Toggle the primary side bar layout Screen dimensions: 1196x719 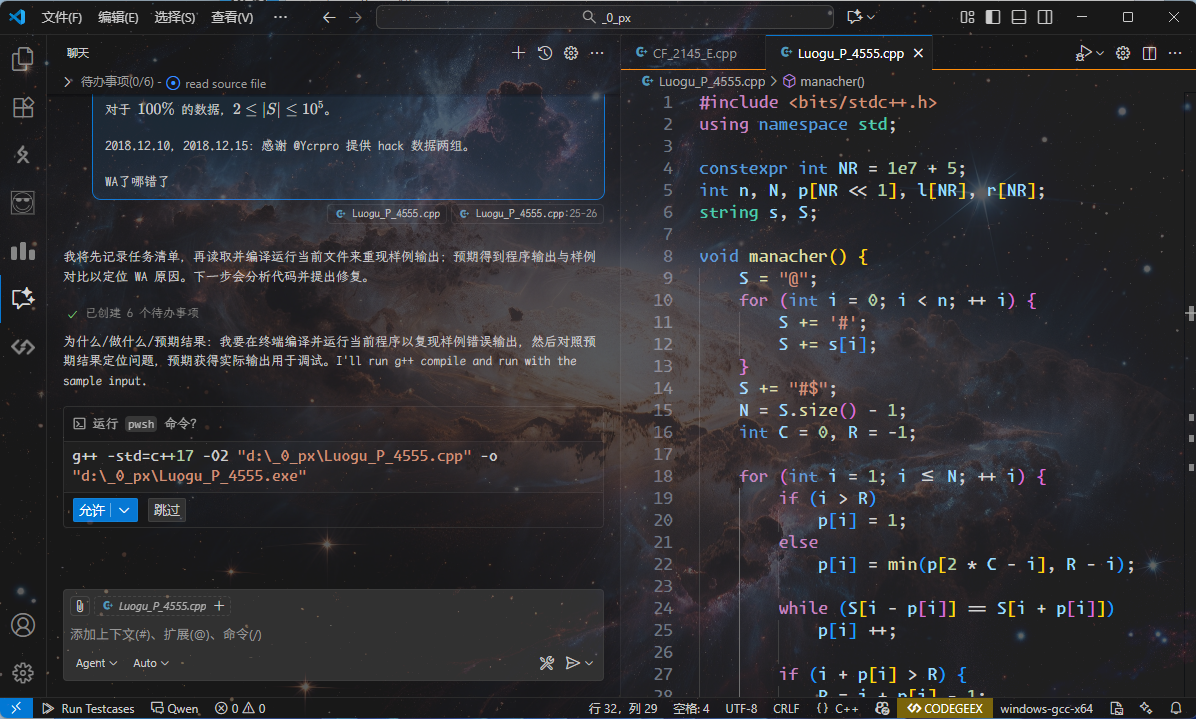click(992, 17)
